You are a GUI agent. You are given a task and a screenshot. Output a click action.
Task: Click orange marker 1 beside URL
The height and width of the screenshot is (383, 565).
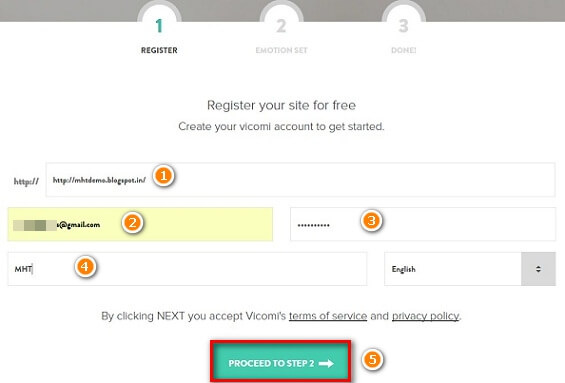tap(164, 176)
